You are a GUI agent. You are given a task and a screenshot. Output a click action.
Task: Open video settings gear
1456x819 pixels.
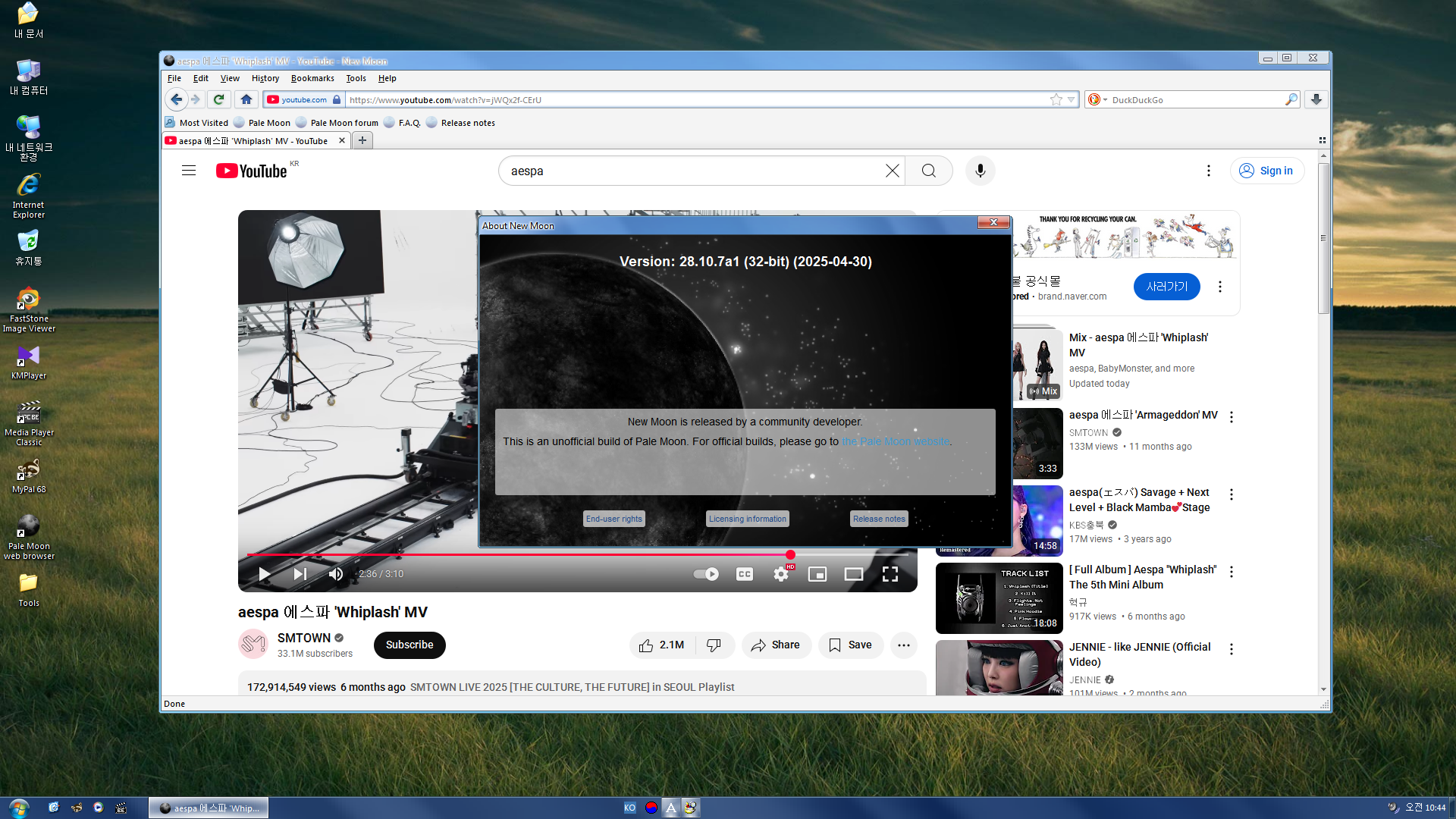click(x=780, y=574)
